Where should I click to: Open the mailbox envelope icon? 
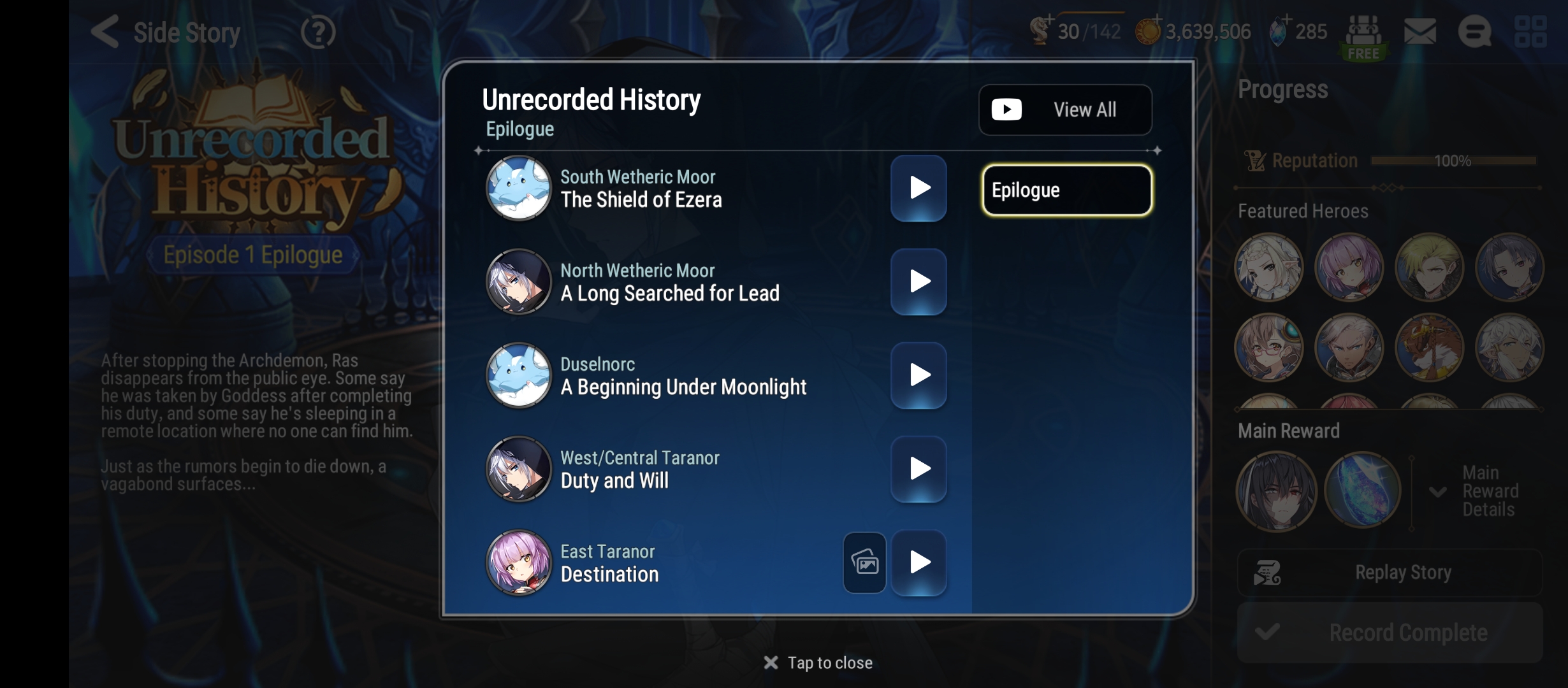pyautogui.click(x=1420, y=31)
